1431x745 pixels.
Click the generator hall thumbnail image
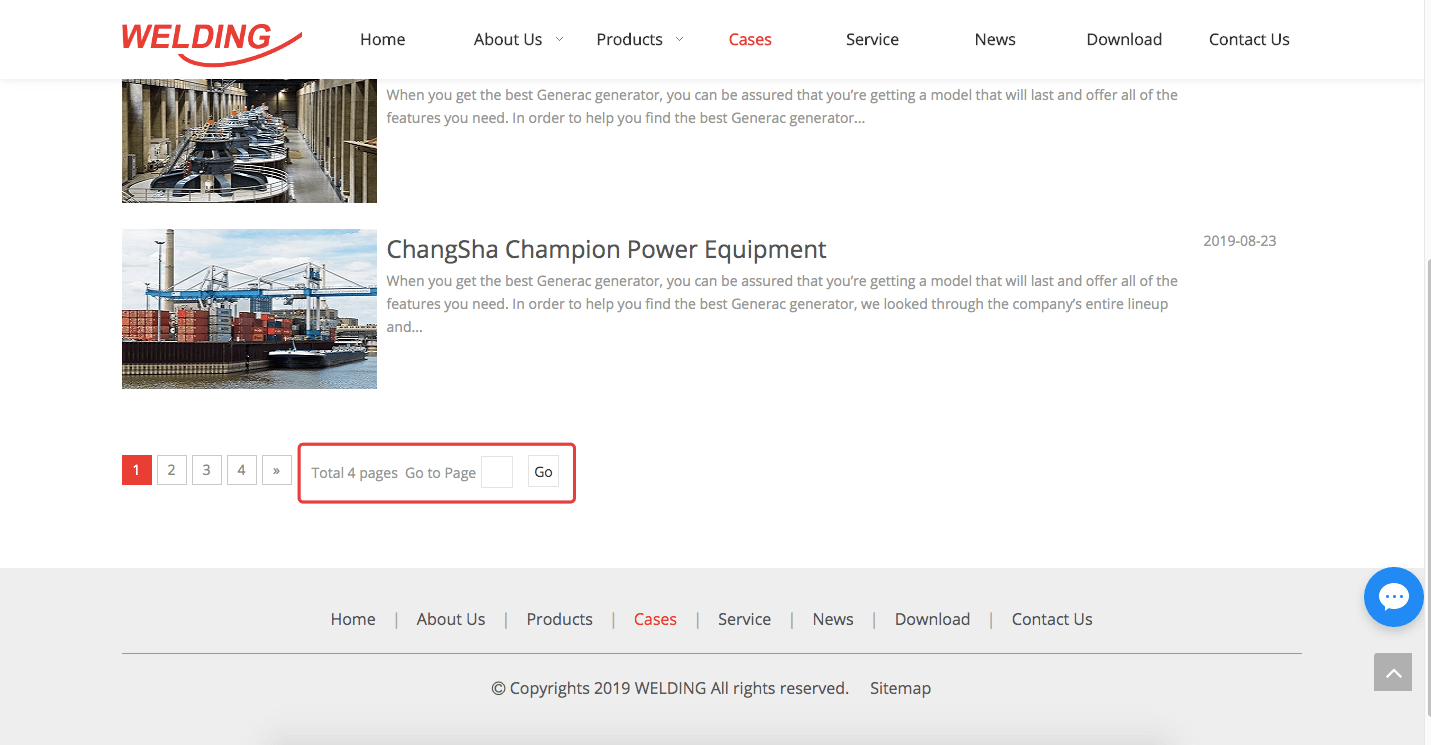click(249, 140)
